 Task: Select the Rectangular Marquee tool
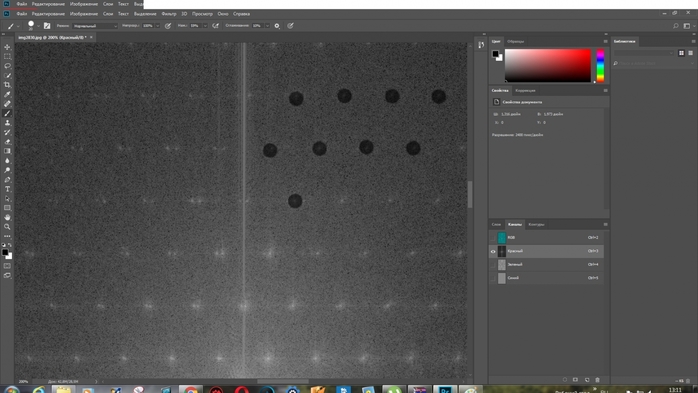[x=7, y=57]
